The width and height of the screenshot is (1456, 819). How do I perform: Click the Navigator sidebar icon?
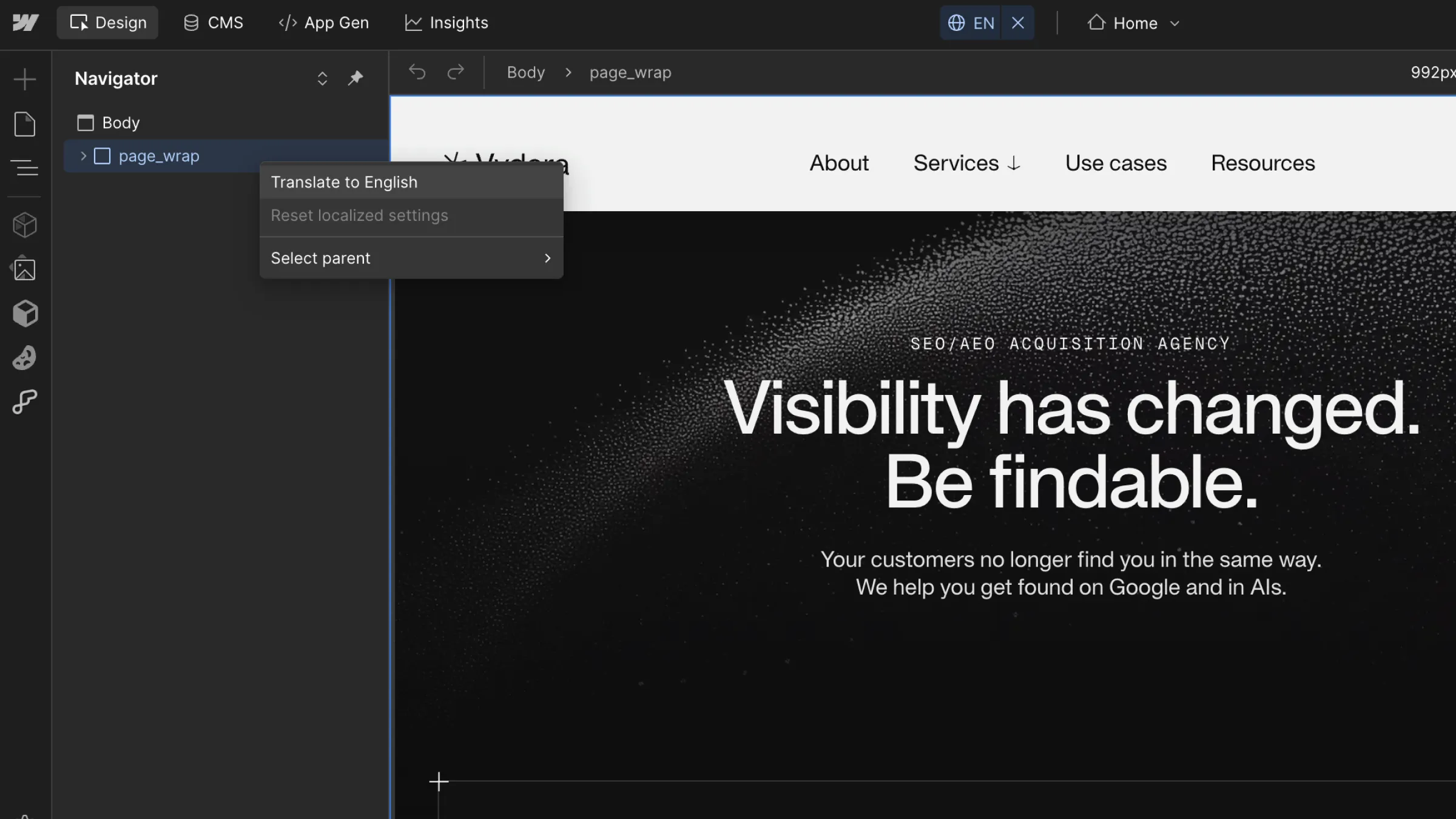click(25, 168)
